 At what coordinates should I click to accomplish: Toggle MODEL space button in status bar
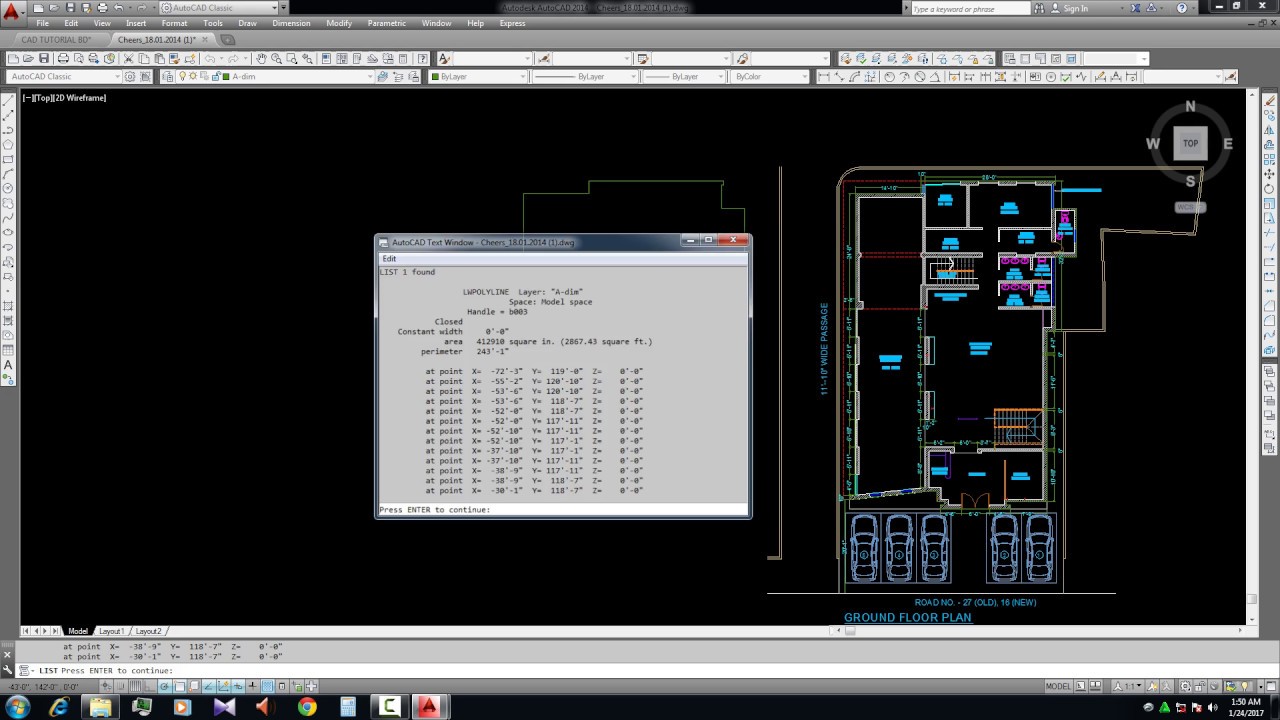pos(1058,686)
